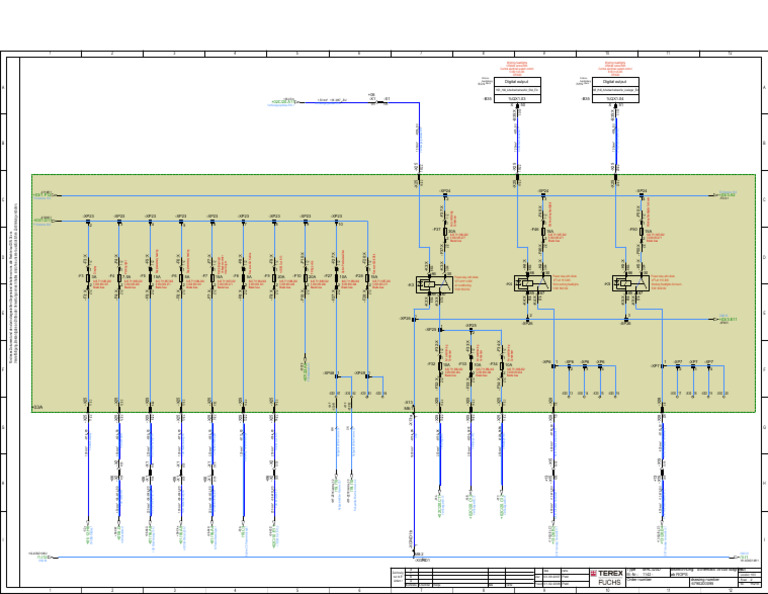Click the F28 fuse symbol

pos(367,278)
